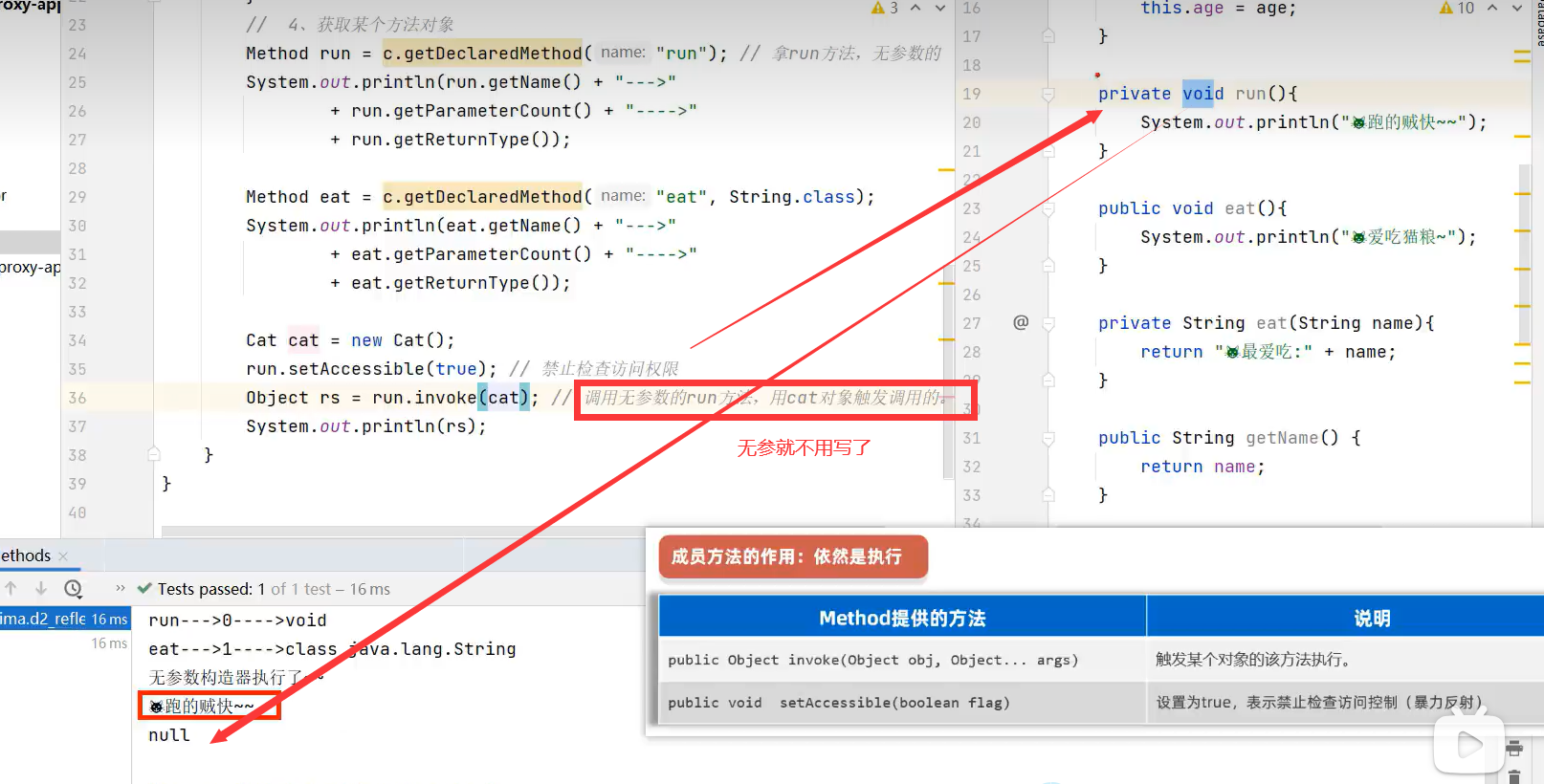Click private String eat(String name) declaration

(x=1267, y=323)
